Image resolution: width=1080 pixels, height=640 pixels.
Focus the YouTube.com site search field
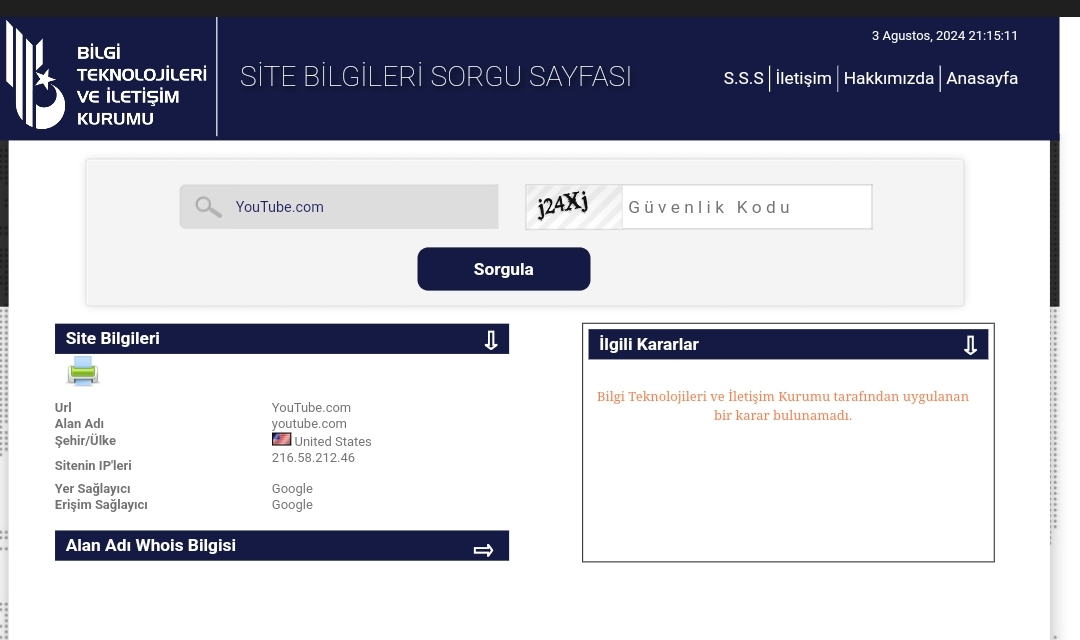point(339,207)
